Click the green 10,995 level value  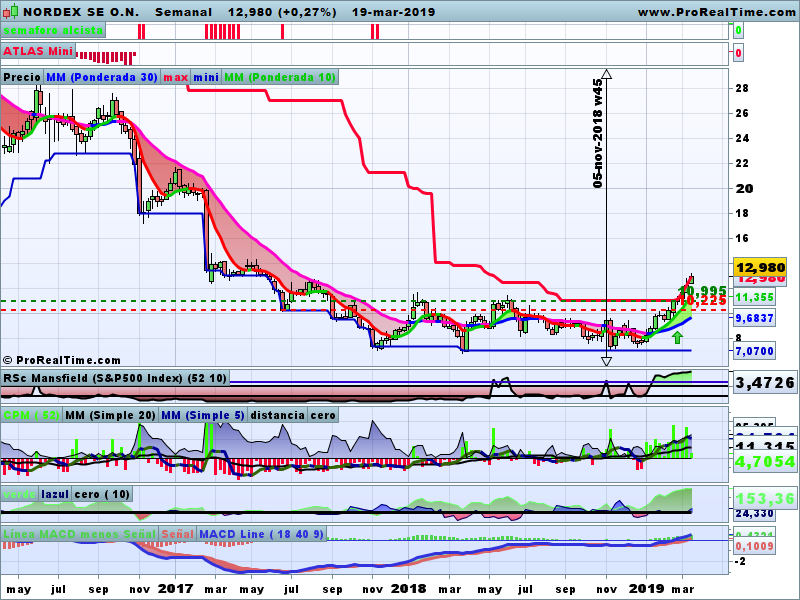point(702,290)
